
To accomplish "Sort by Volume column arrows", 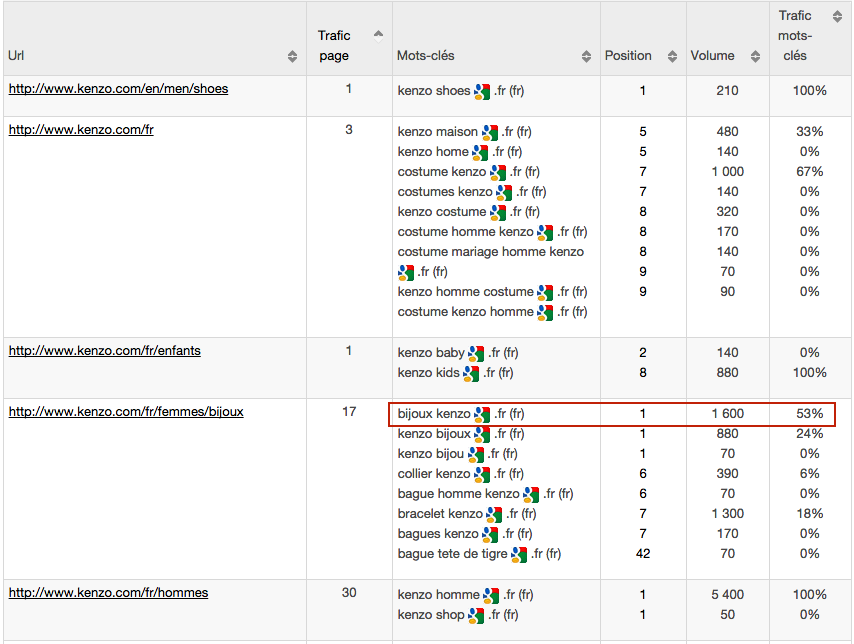I will pos(755,56).
